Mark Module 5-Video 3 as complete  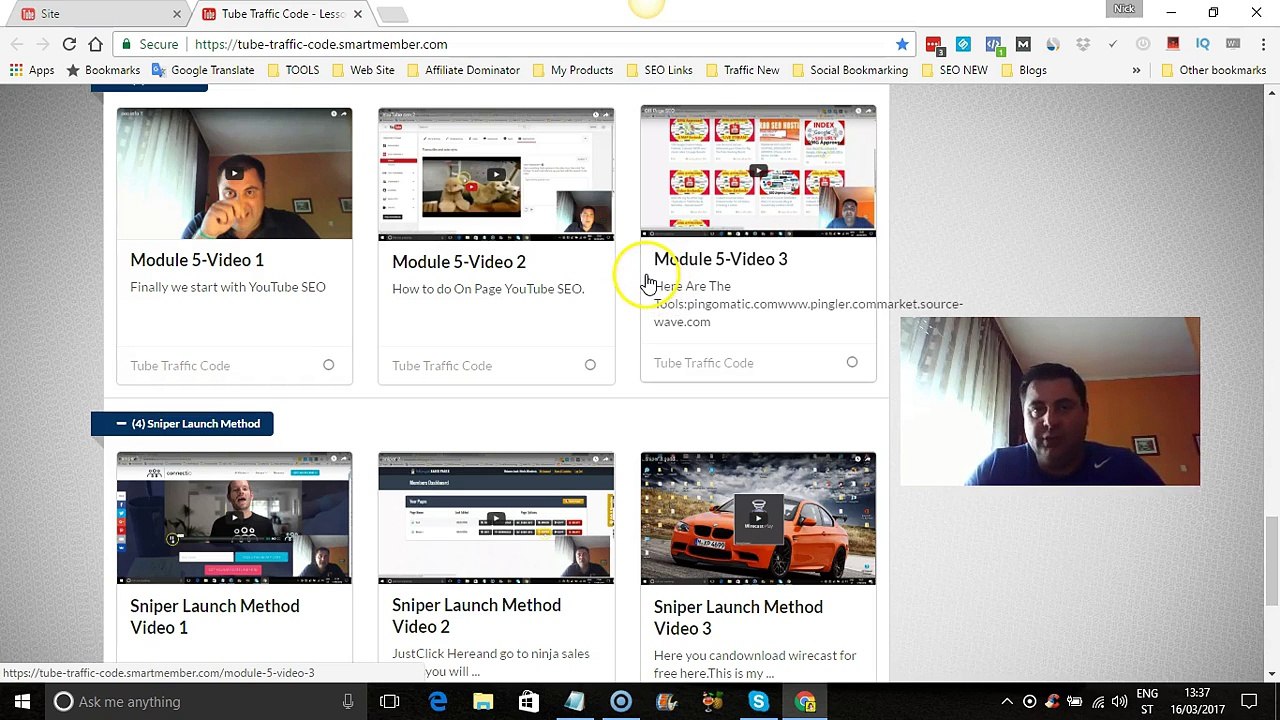[852, 362]
